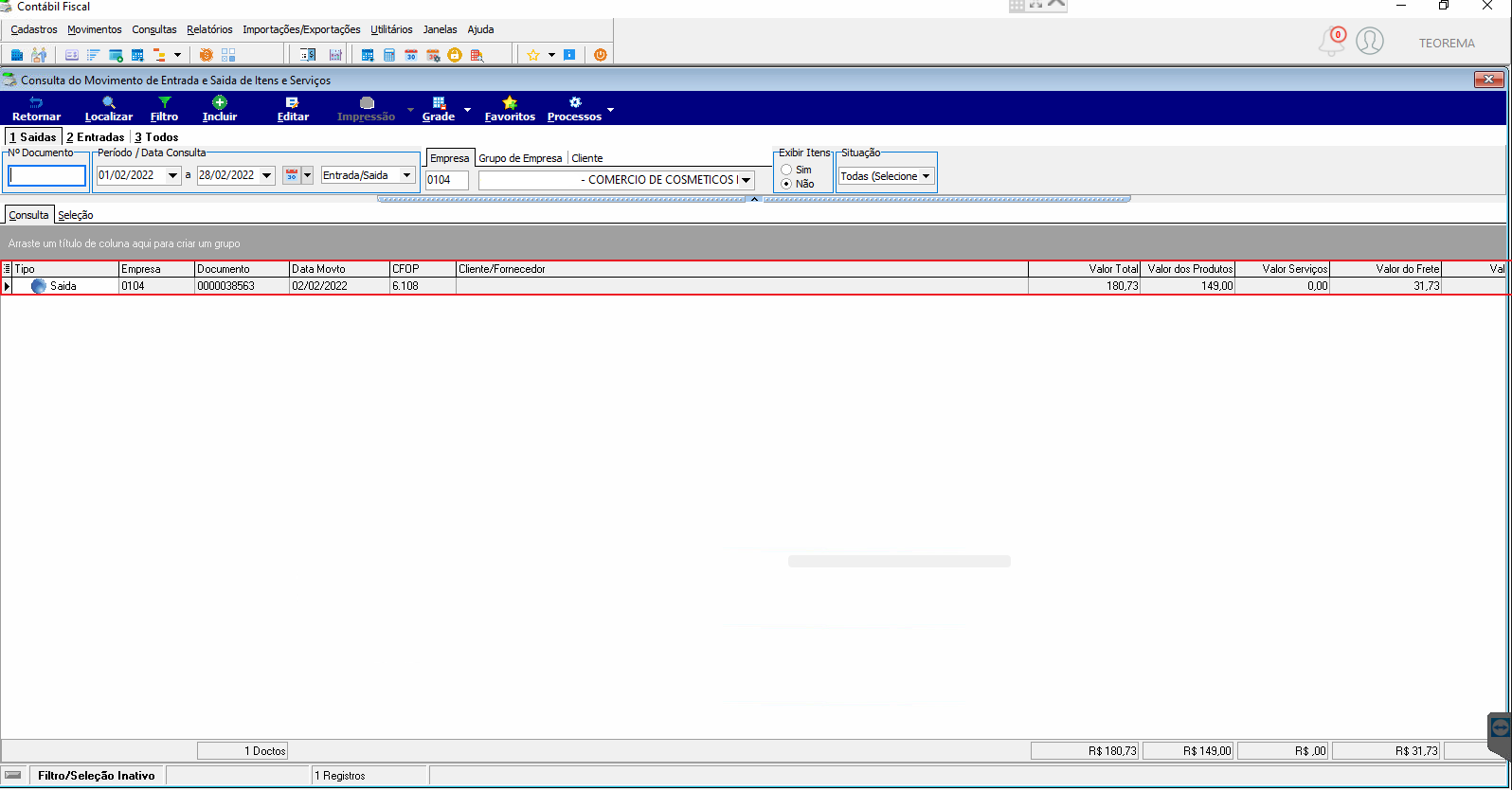Click the list with dollar sign icon

click(307, 55)
